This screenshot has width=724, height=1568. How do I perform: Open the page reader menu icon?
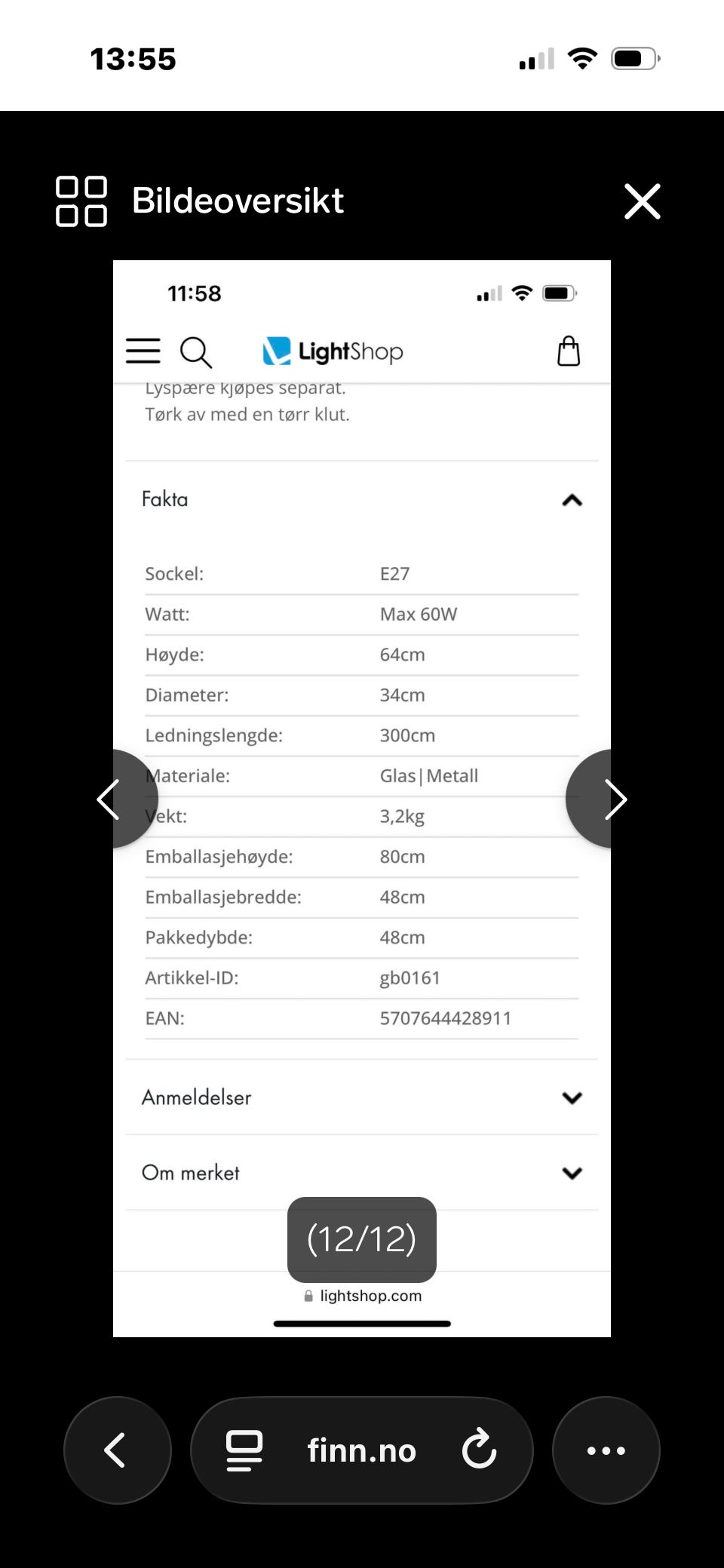point(244,1450)
